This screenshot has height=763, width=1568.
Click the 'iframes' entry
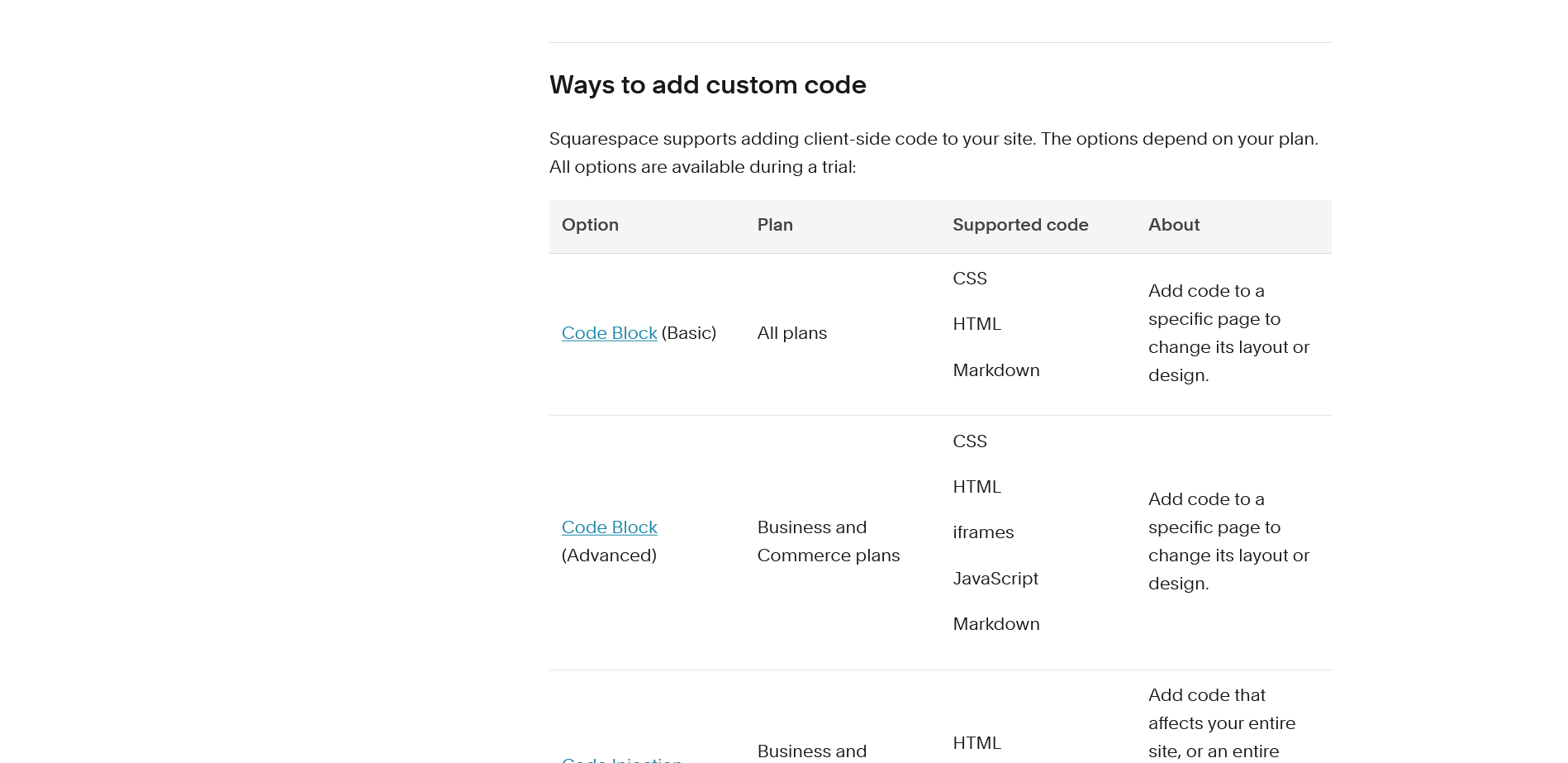click(983, 532)
